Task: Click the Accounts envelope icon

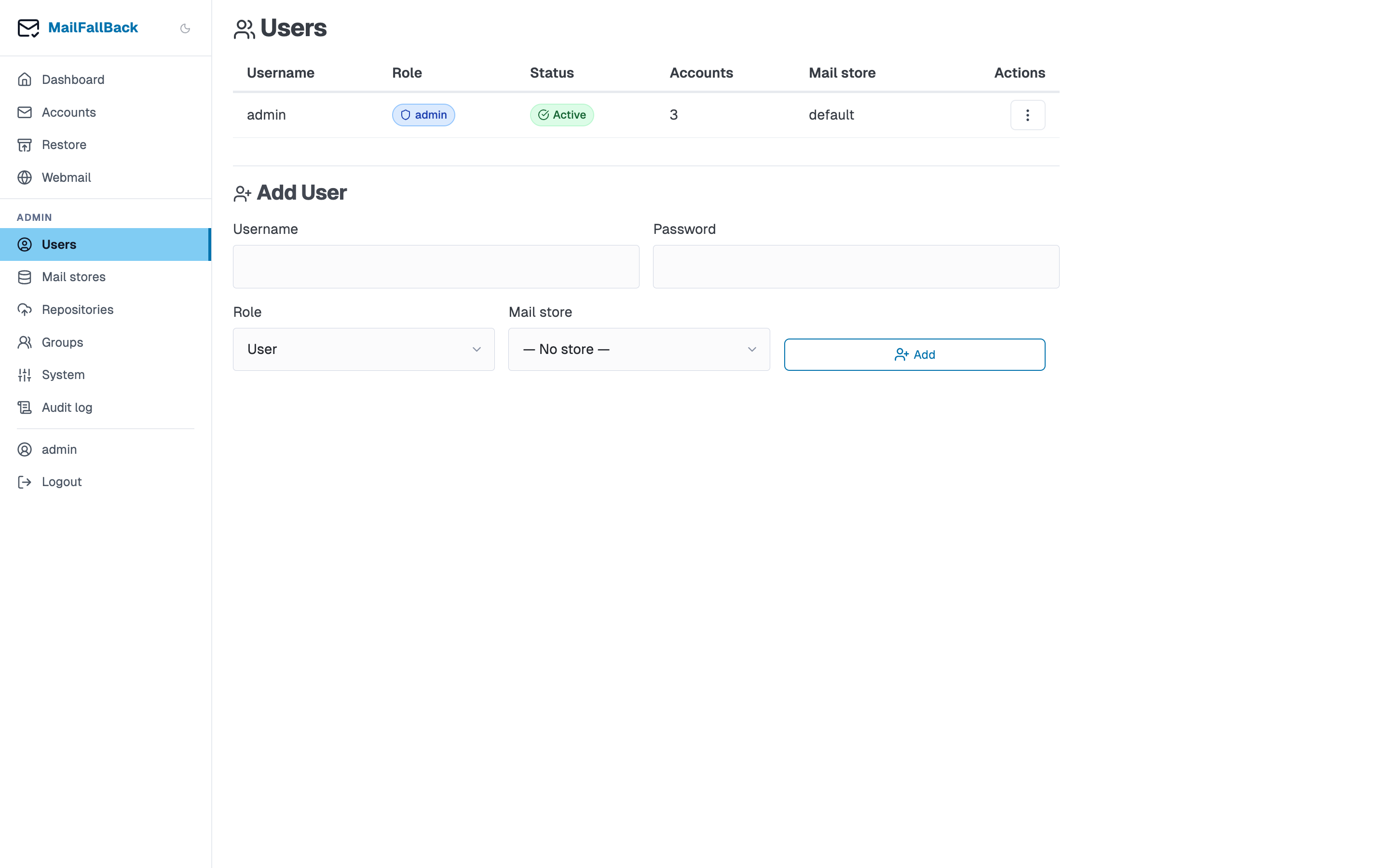Action: [x=25, y=112]
